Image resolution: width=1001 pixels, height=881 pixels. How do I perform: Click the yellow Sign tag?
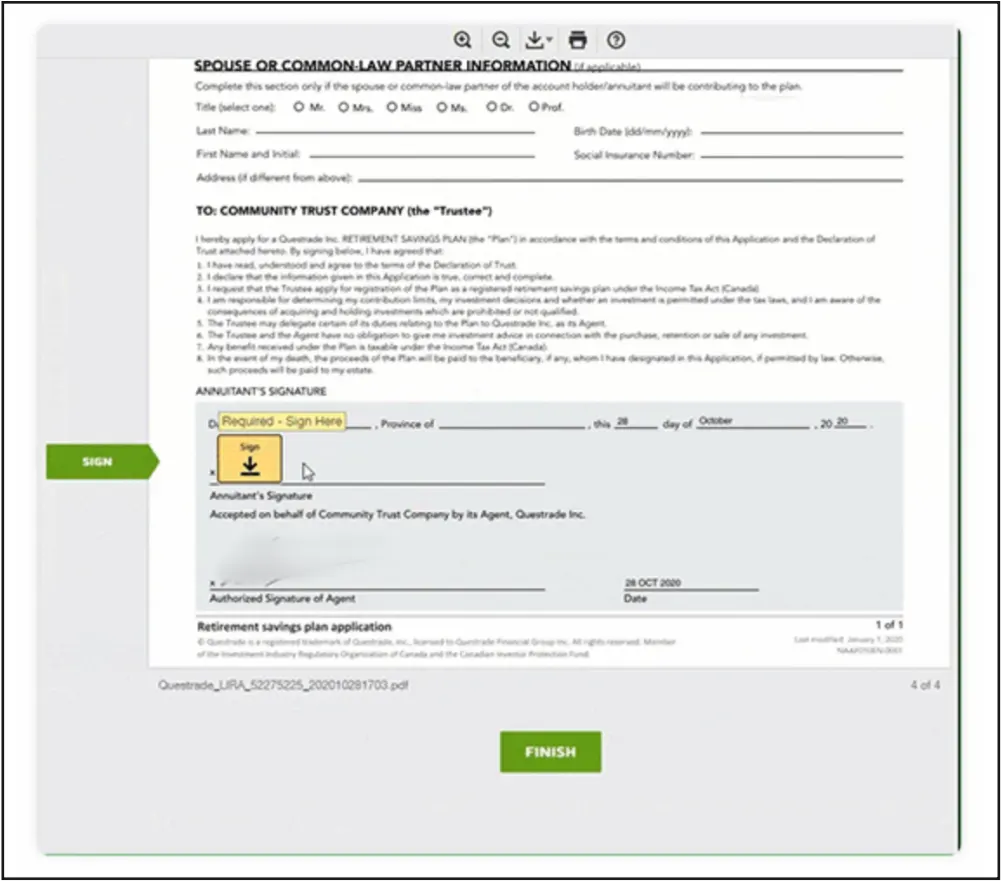tap(250, 459)
